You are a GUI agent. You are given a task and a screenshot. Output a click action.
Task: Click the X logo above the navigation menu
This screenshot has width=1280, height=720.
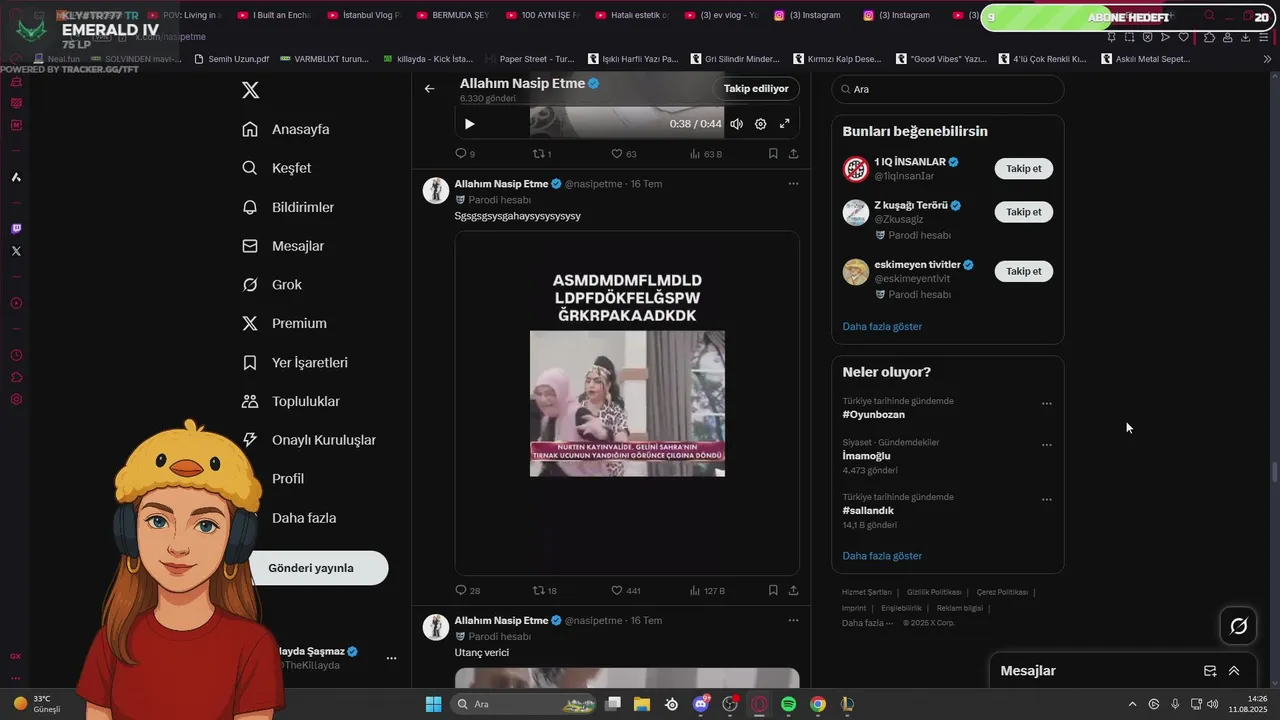coord(250,90)
